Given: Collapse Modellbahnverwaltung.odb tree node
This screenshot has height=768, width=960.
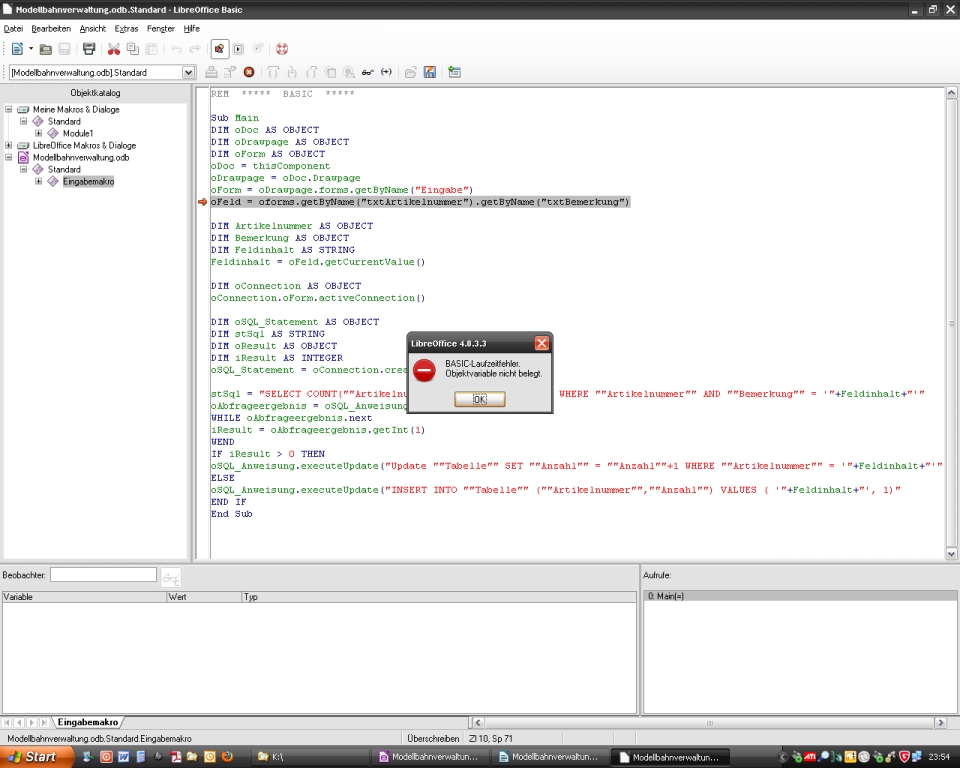Looking at the screenshot, I should coord(9,157).
